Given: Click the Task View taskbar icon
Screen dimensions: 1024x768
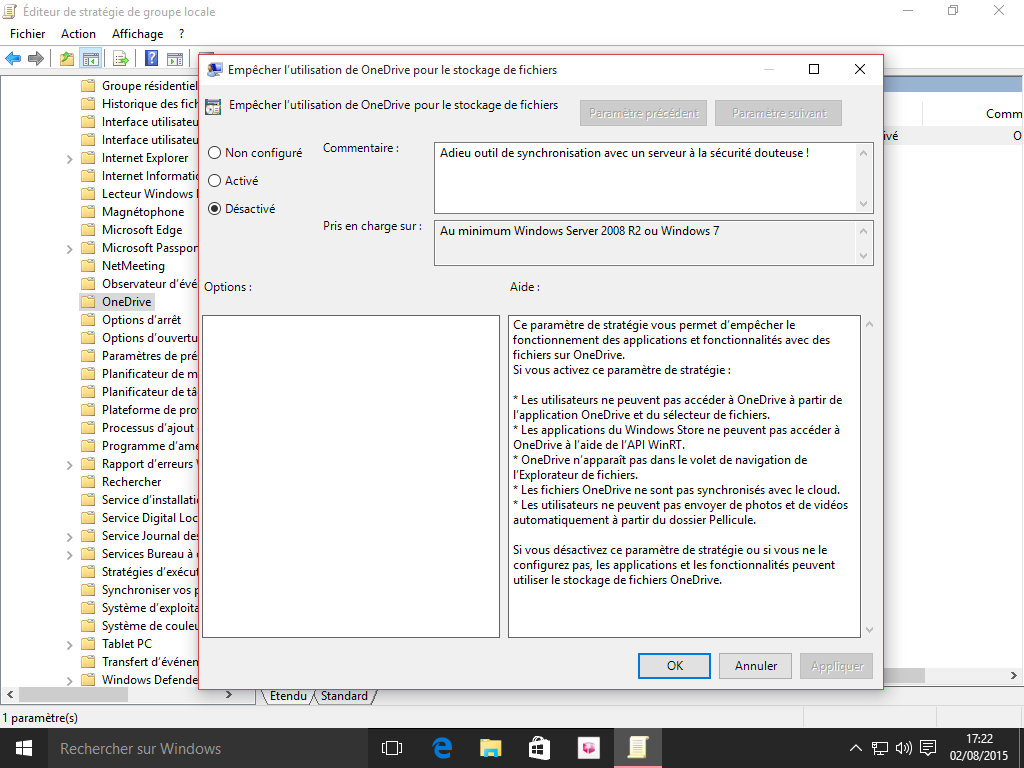Looking at the screenshot, I should tap(392, 748).
